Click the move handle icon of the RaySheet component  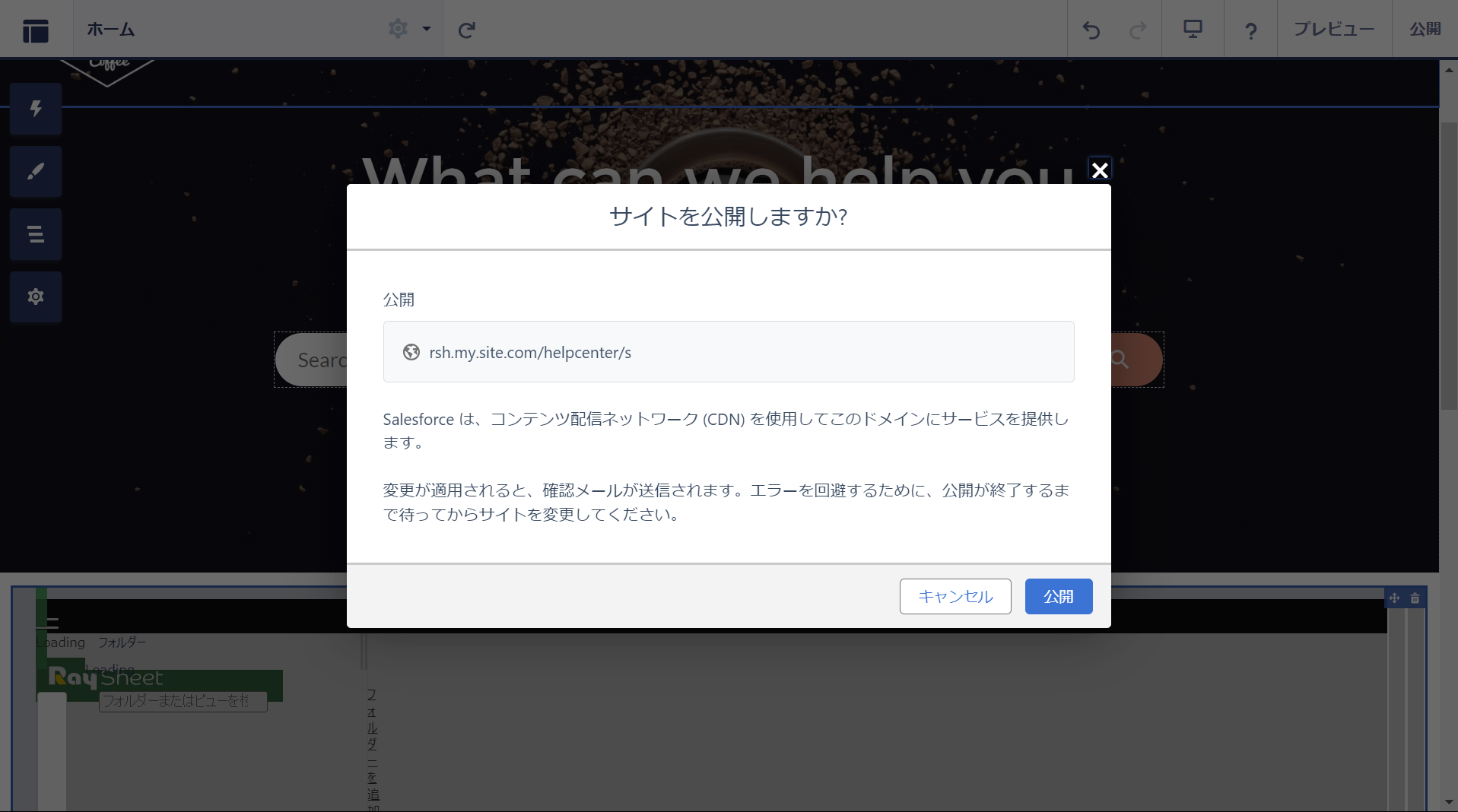pyautogui.click(x=1394, y=598)
